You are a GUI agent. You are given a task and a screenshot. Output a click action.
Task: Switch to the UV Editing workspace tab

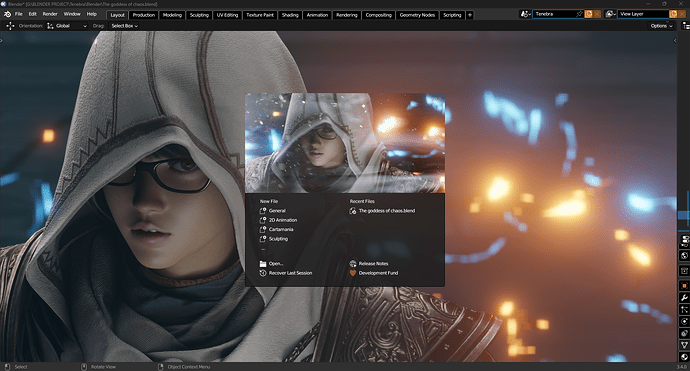227,15
